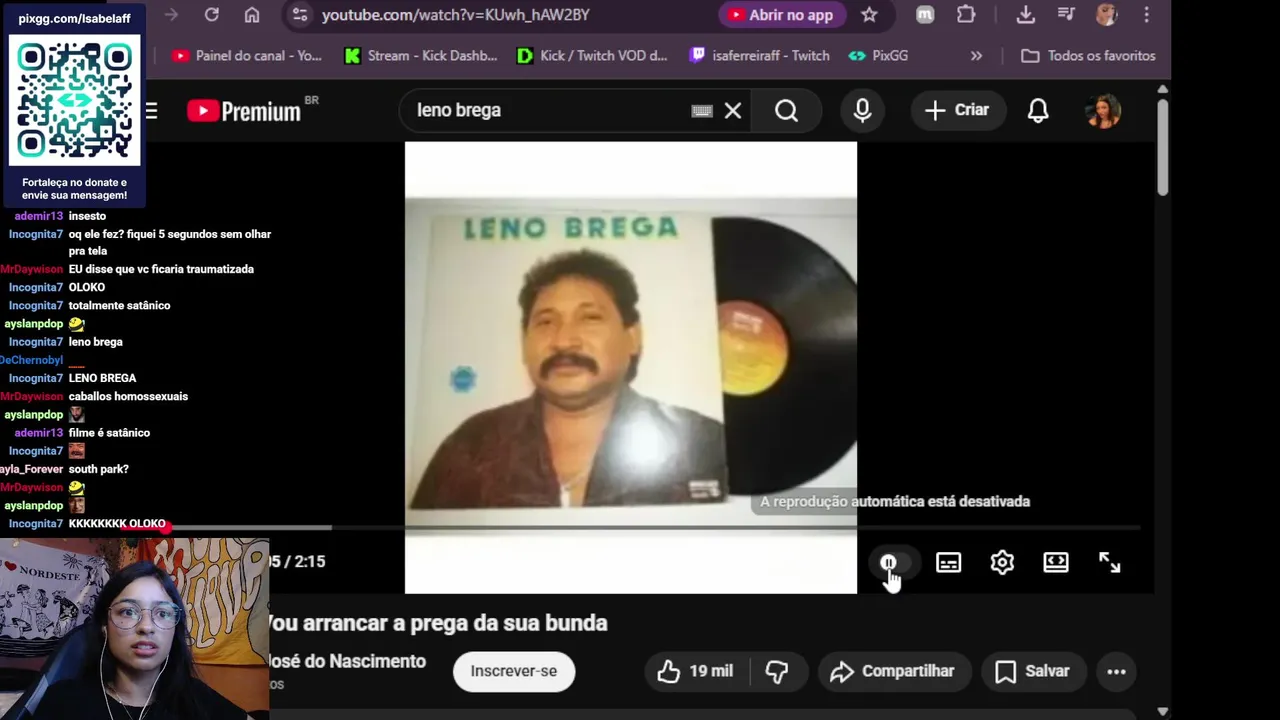Switch to theater mode icon
This screenshot has width=1280, height=720.
pyautogui.click(x=1056, y=563)
